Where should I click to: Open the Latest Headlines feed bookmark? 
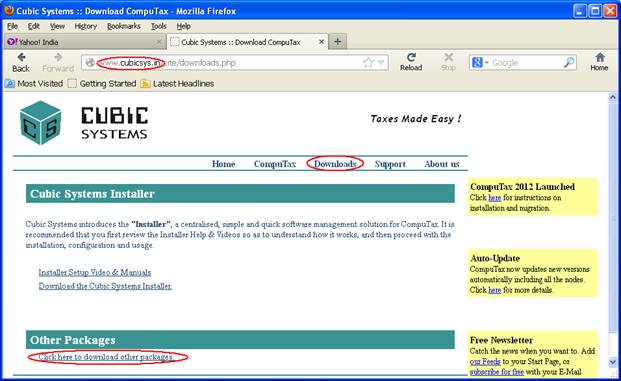tap(177, 84)
